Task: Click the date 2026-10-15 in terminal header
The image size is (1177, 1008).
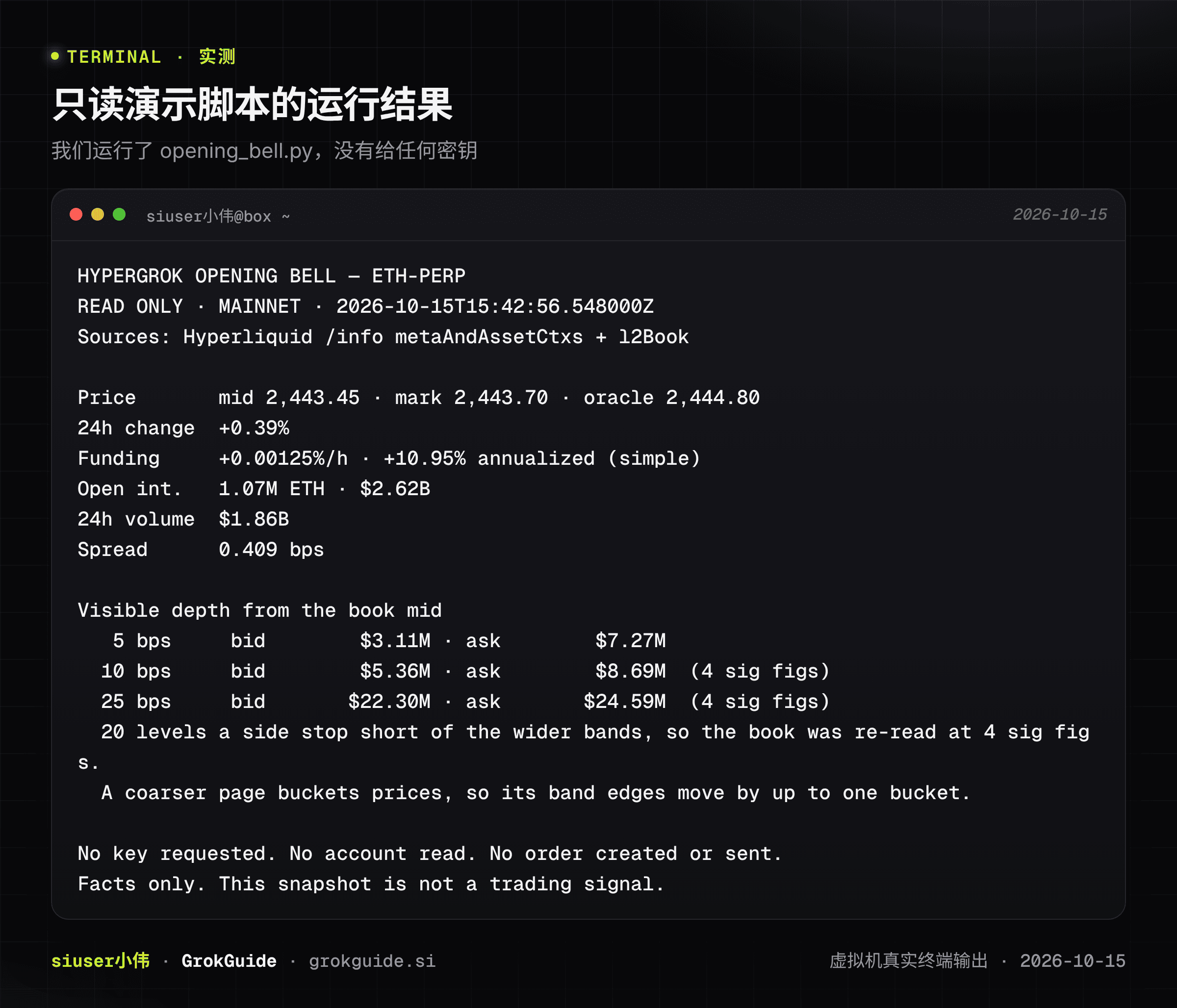Action: pos(1060,215)
